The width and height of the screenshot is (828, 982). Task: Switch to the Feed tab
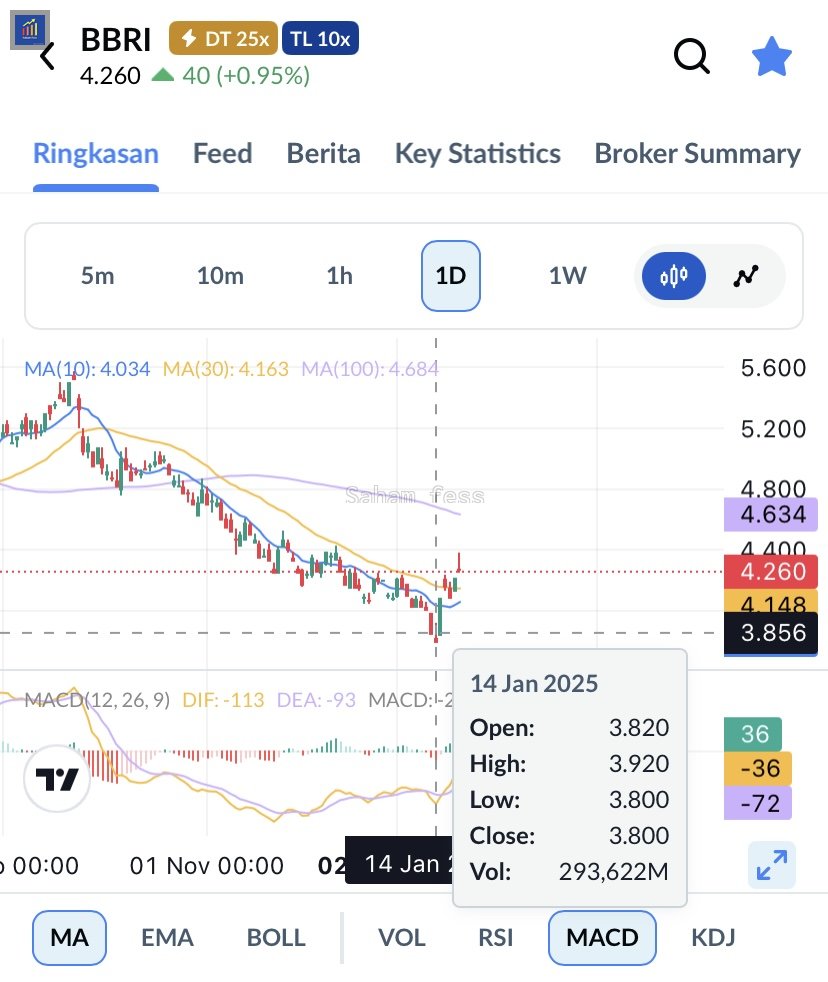tap(222, 153)
